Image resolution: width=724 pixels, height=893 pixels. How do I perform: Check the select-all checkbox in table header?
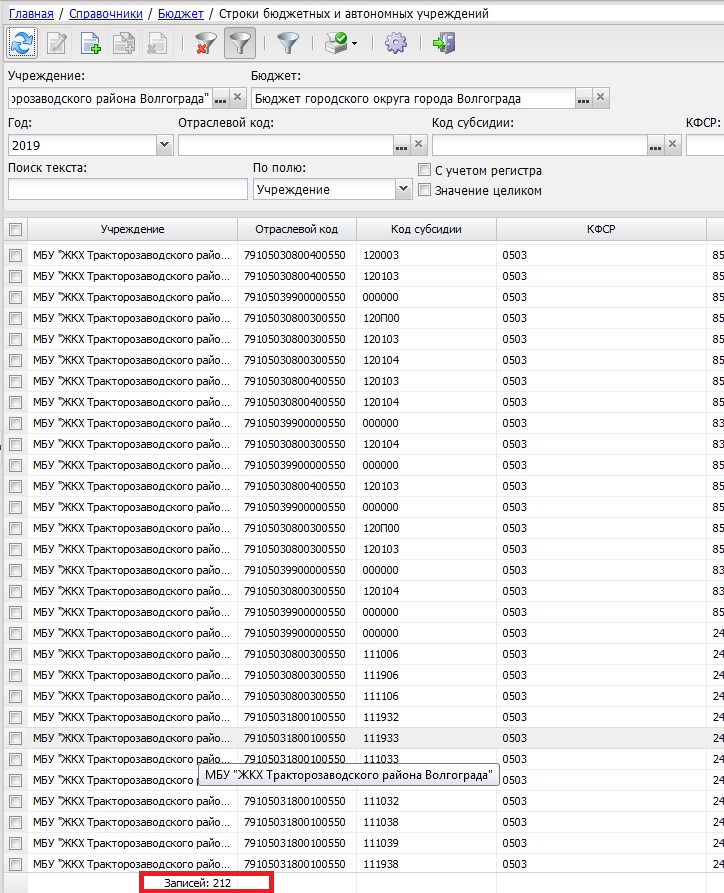tap(15, 229)
